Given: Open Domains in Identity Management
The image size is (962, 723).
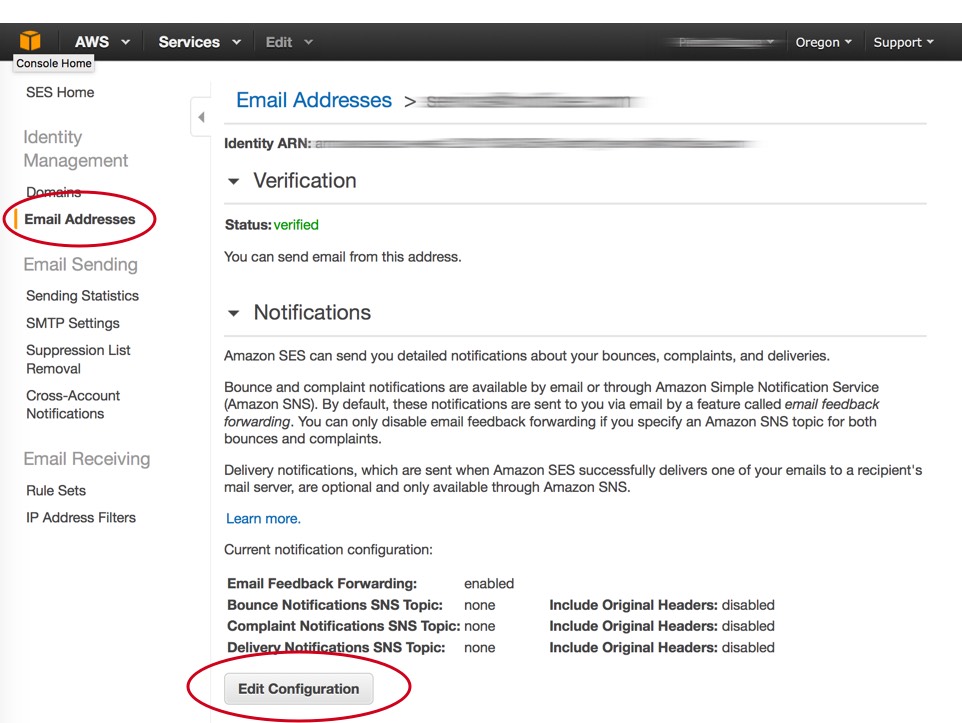Looking at the screenshot, I should tap(53, 192).
